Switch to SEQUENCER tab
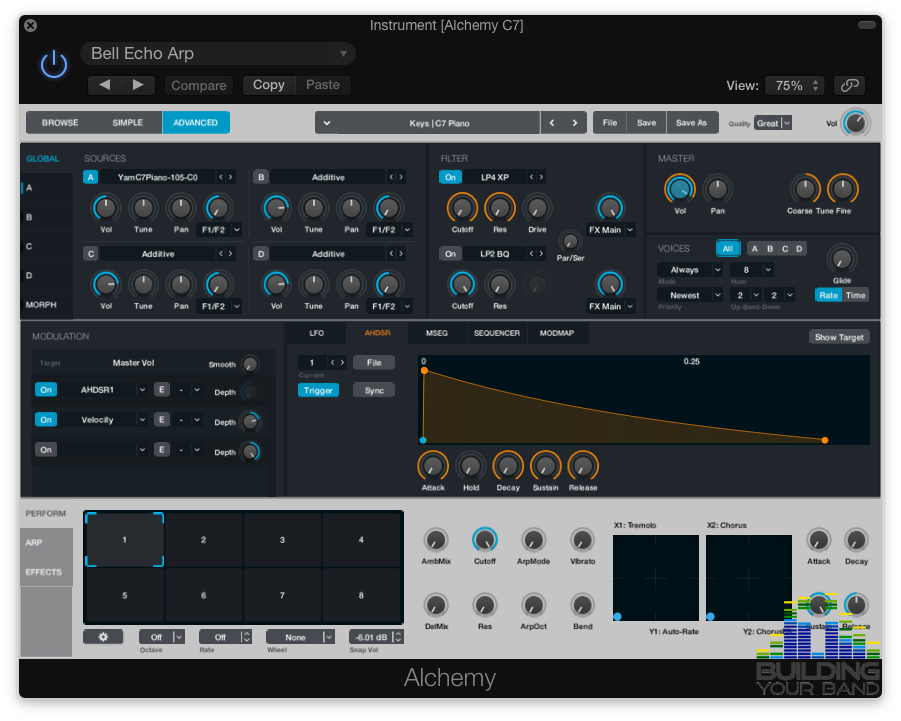The width and height of the screenshot is (901, 721). coord(496,333)
